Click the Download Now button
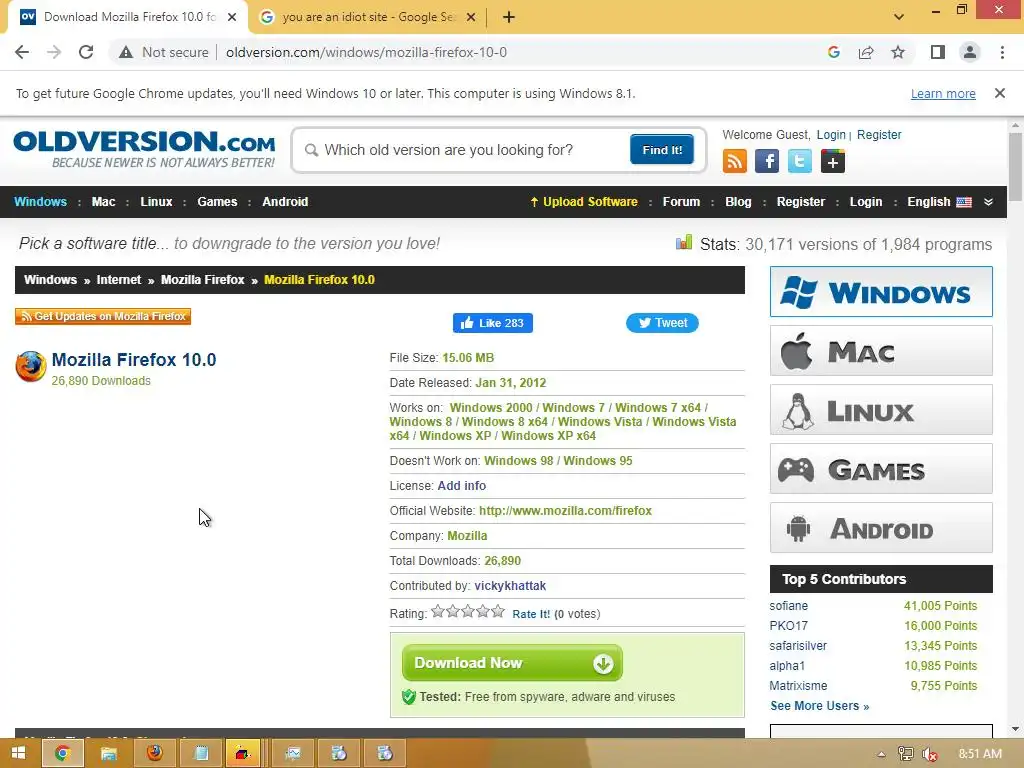Viewport: 1024px width, 768px height. (512, 663)
